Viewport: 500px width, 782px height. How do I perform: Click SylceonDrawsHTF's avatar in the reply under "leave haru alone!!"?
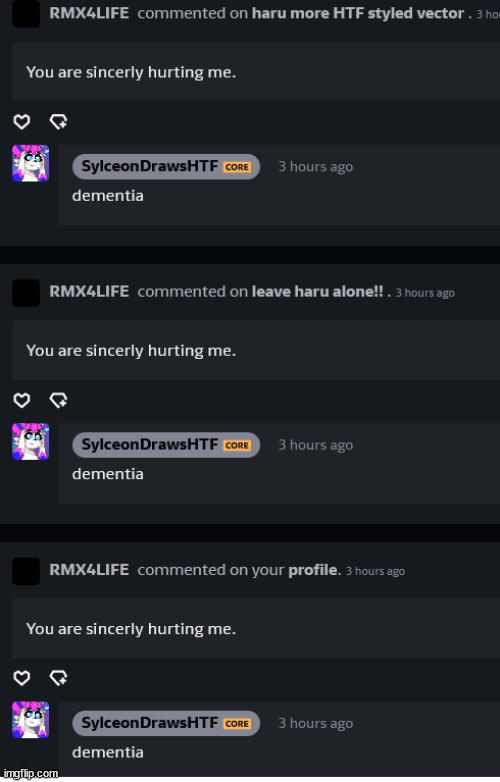[30, 441]
